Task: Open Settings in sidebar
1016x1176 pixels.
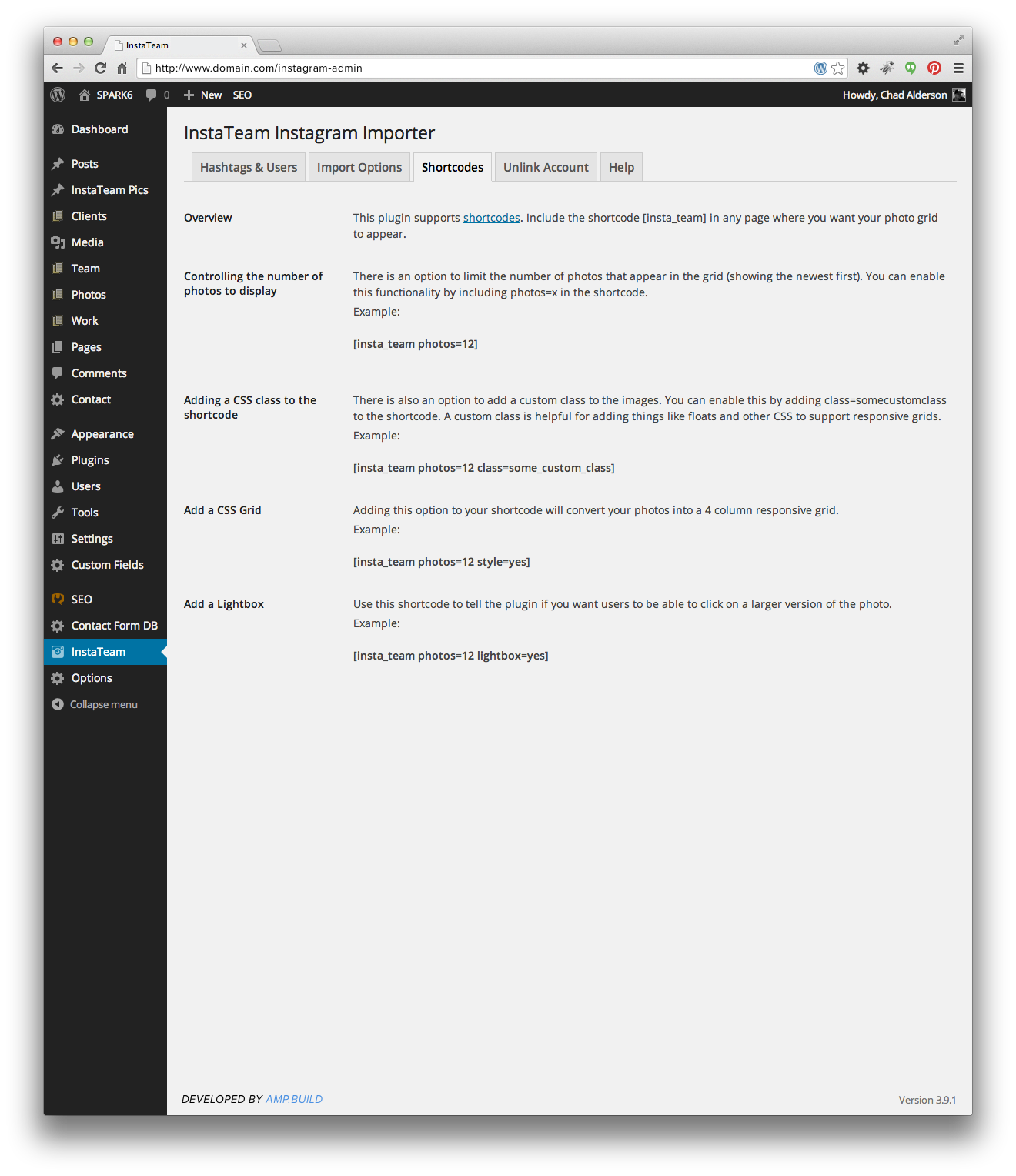Action: (x=105, y=539)
